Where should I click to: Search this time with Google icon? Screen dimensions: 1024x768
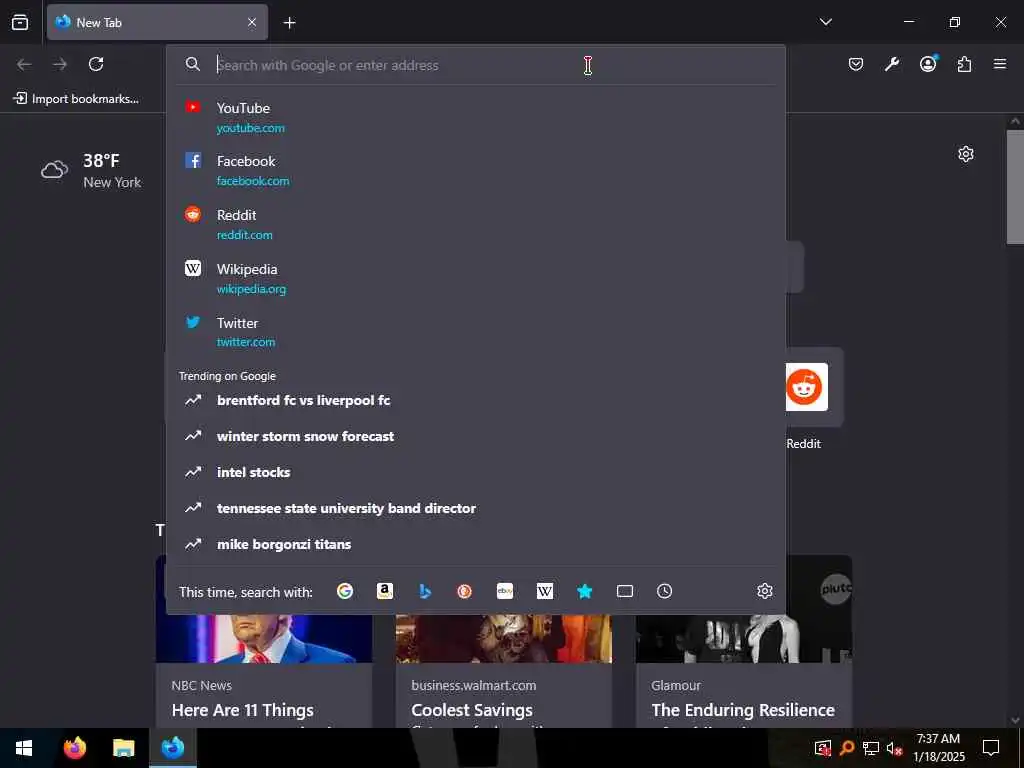click(x=345, y=591)
